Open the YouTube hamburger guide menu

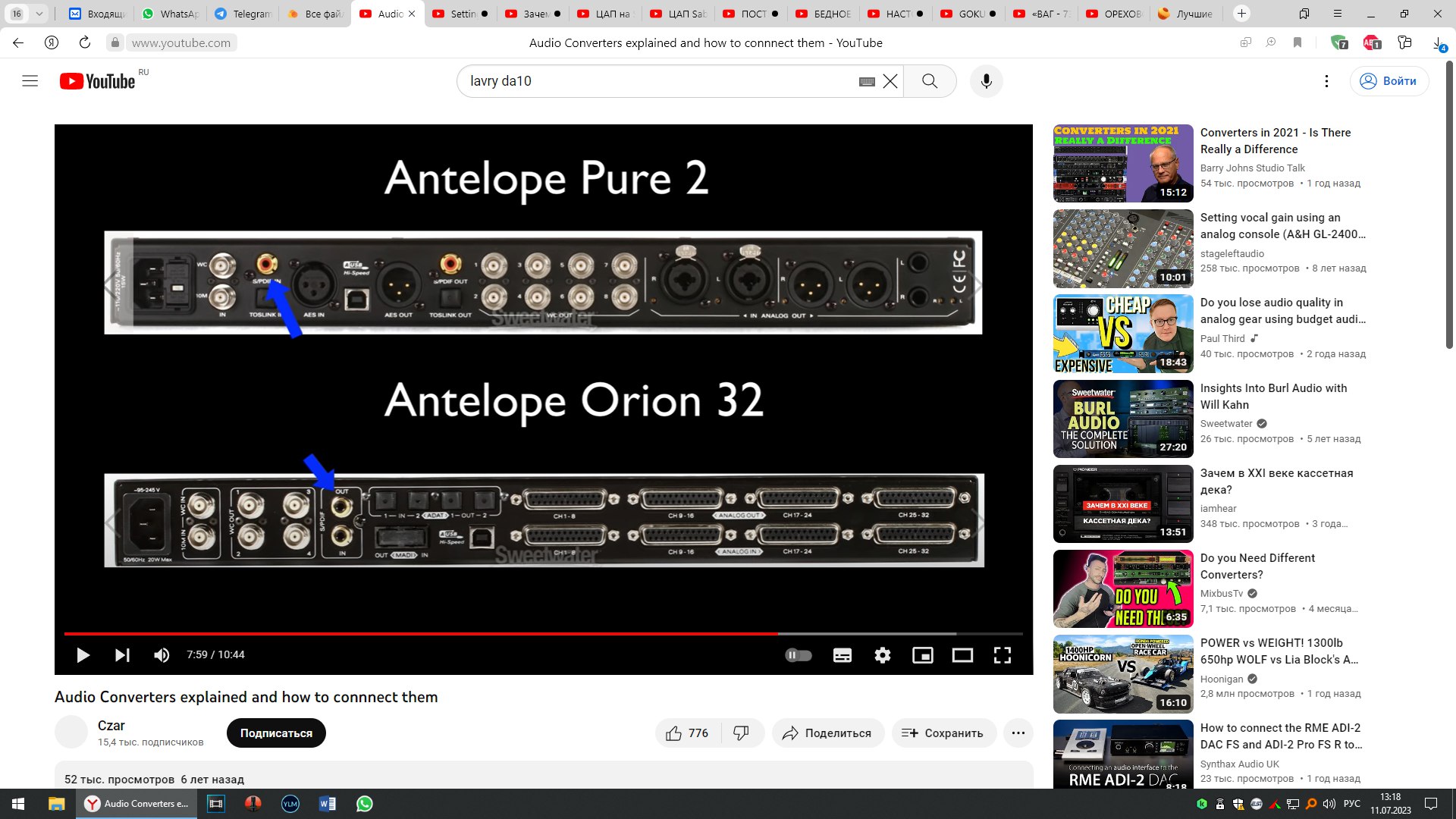pyautogui.click(x=30, y=81)
